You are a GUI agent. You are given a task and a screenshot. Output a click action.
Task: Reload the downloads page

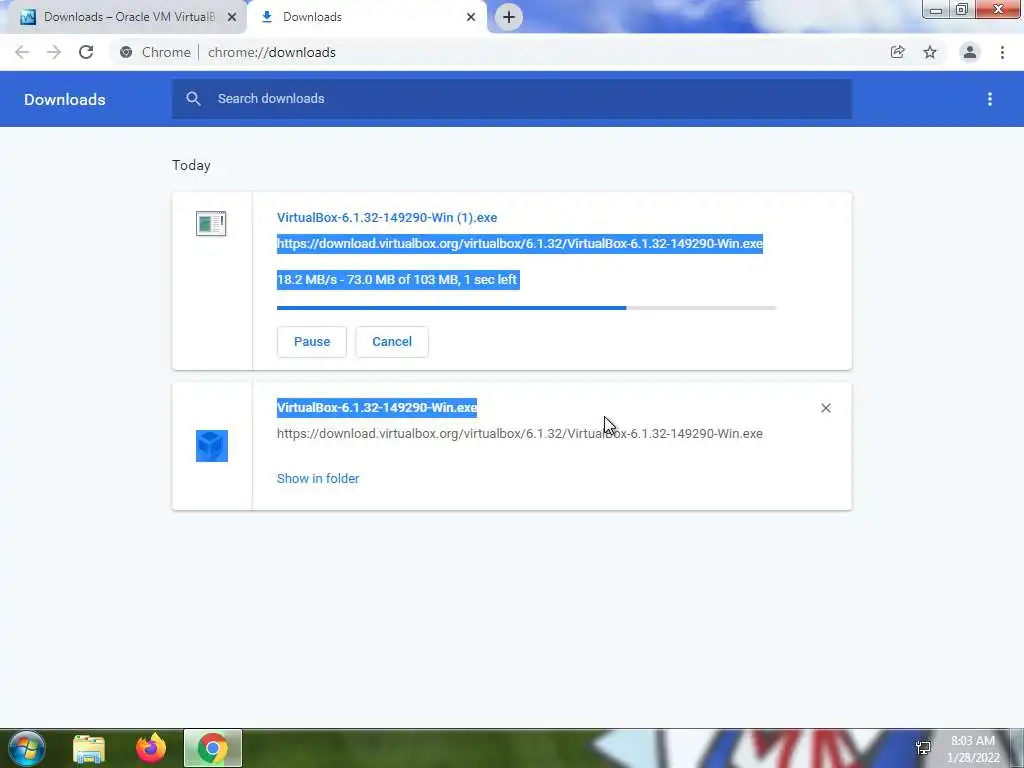click(86, 52)
